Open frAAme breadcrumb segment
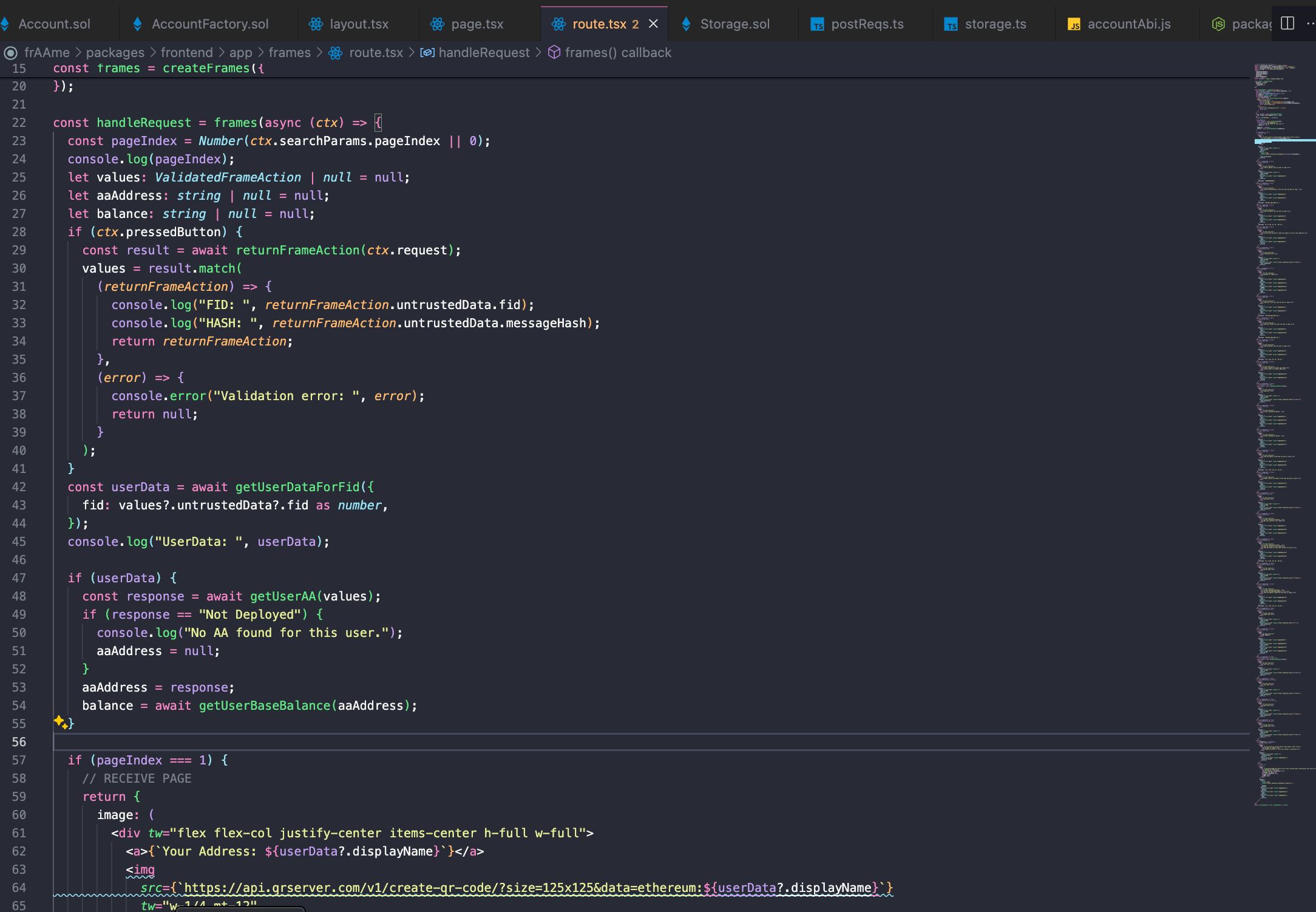The width and height of the screenshot is (1316, 912). [x=47, y=53]
